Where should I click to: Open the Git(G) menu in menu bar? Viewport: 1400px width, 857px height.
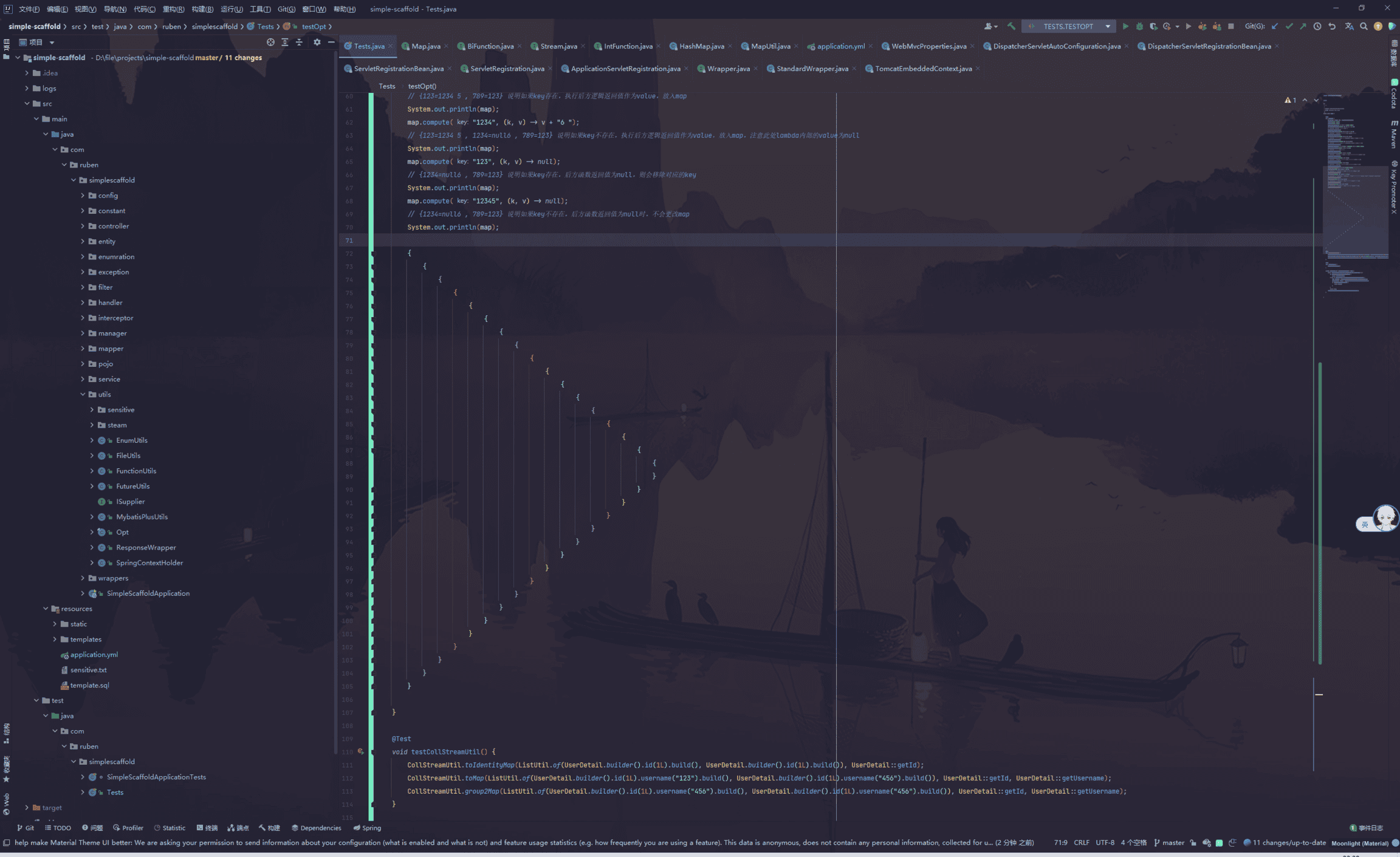tap(286, 9)
